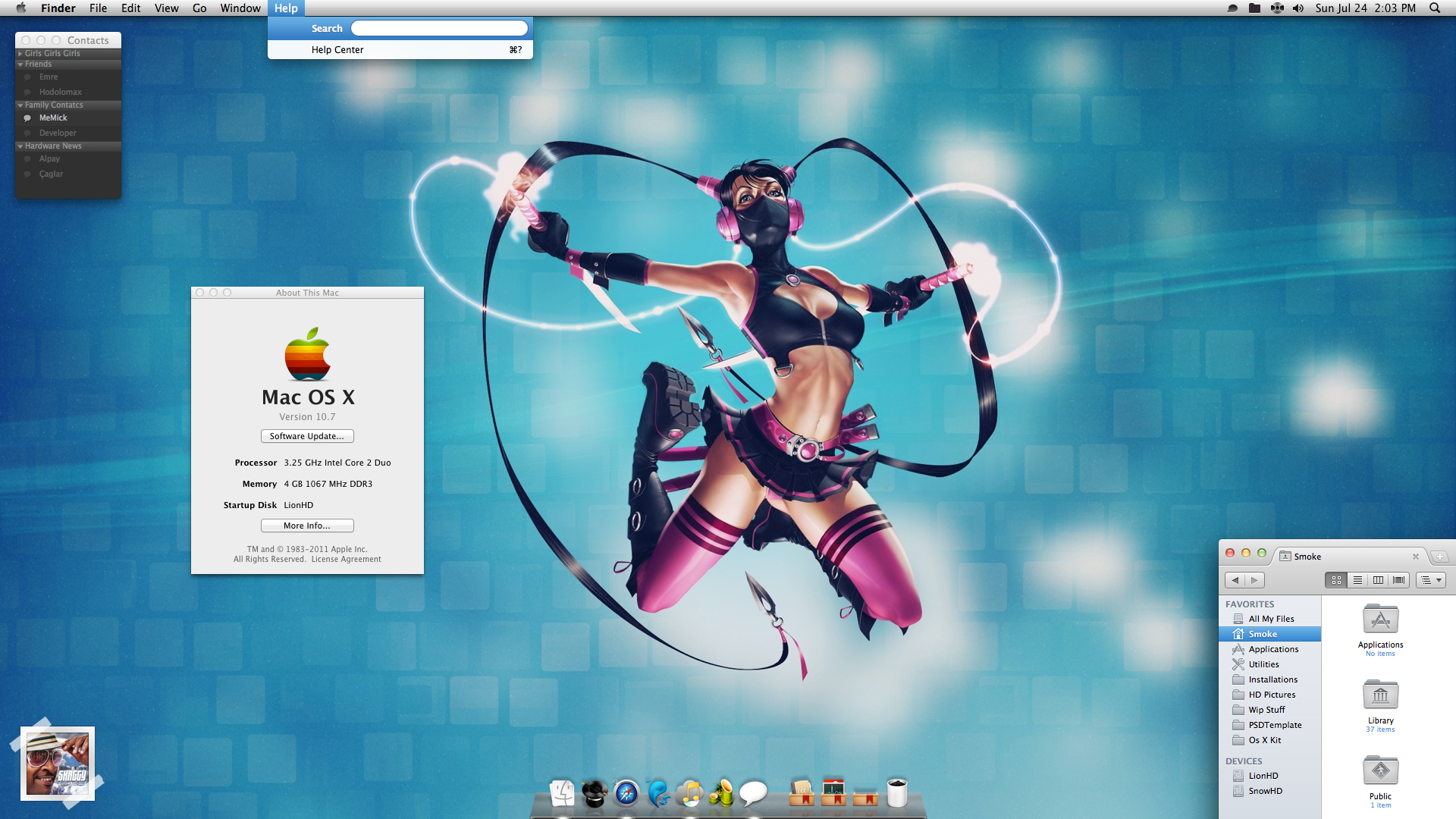Viewport: 1456px width, 819px height.
Task: Click Software Update button
Action: tap(307, 436)
